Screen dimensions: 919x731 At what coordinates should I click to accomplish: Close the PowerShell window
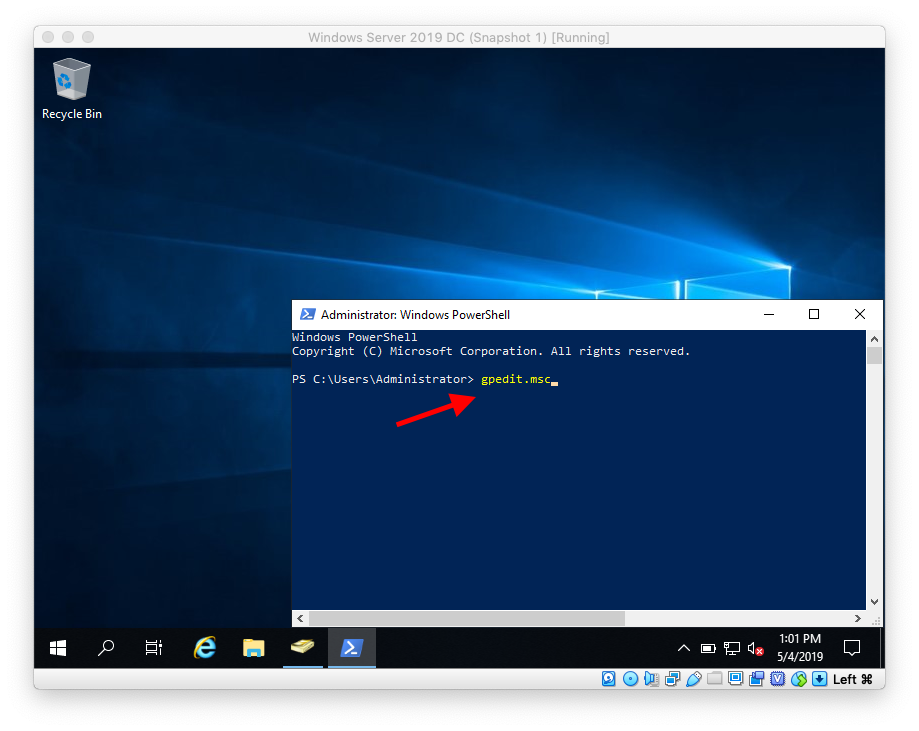[x=860, y=315]
